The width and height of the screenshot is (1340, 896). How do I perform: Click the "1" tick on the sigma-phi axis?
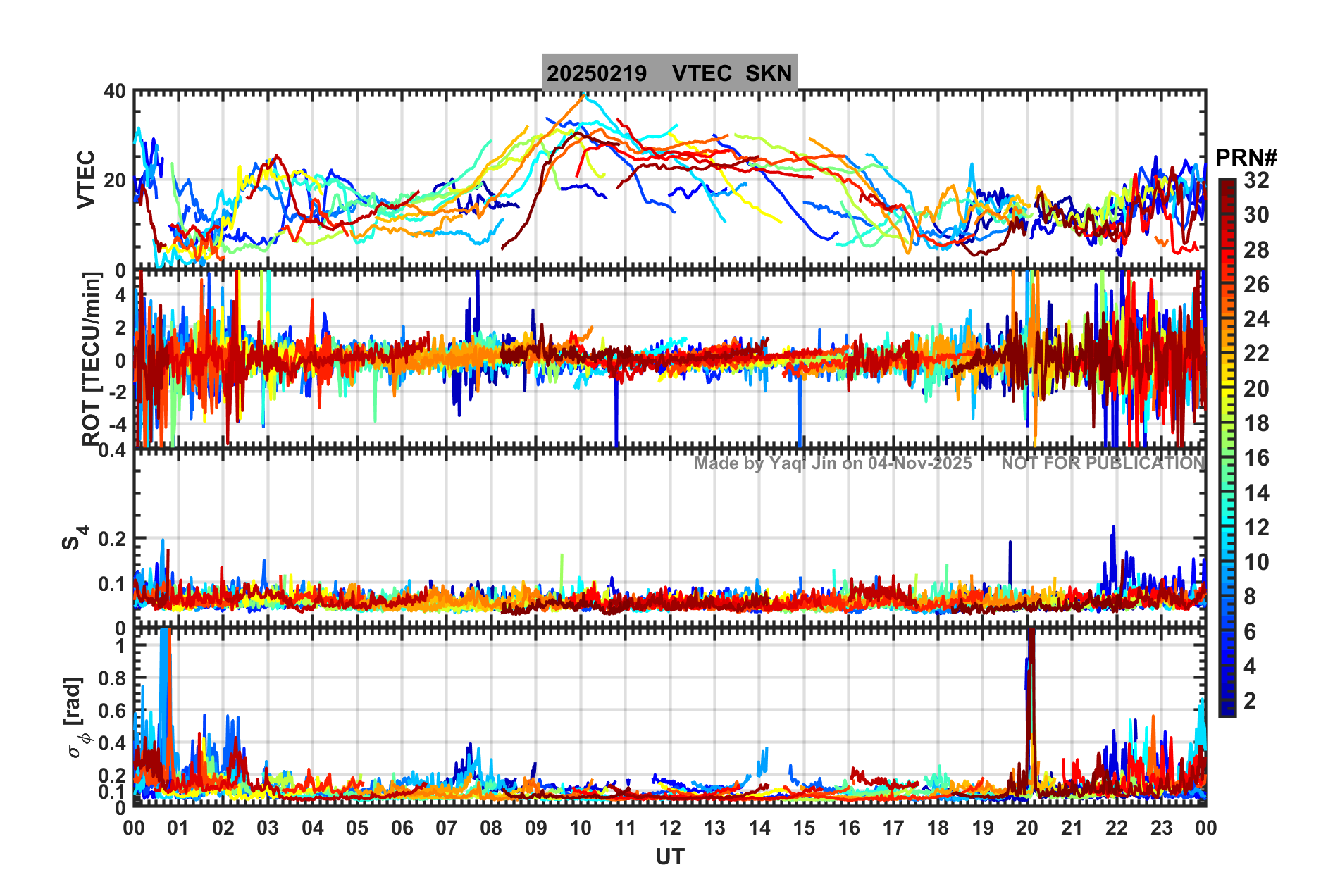click(x=121, y=646)
